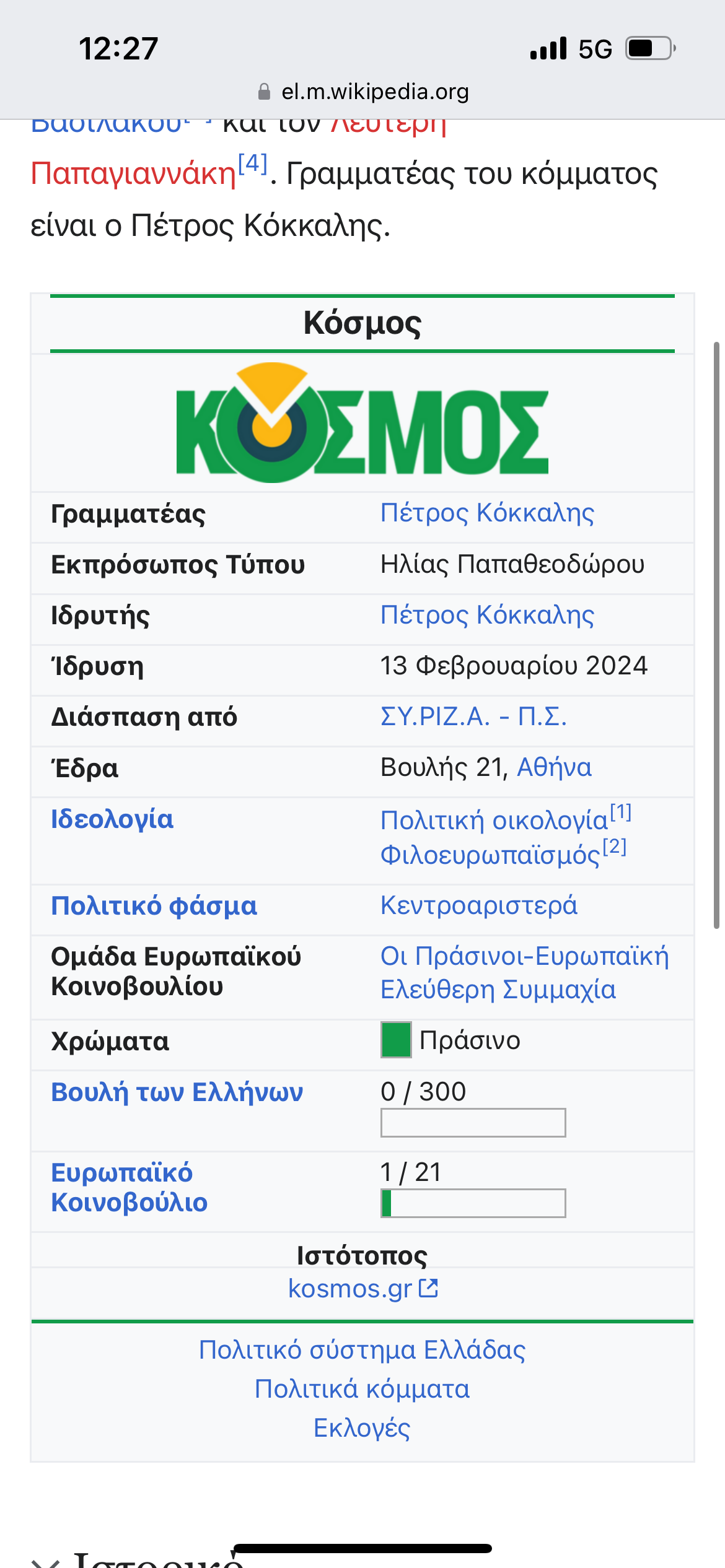Open the ΣΥ.ΡΙΖ.Α. - Π.Σ. link

(473, 716)
